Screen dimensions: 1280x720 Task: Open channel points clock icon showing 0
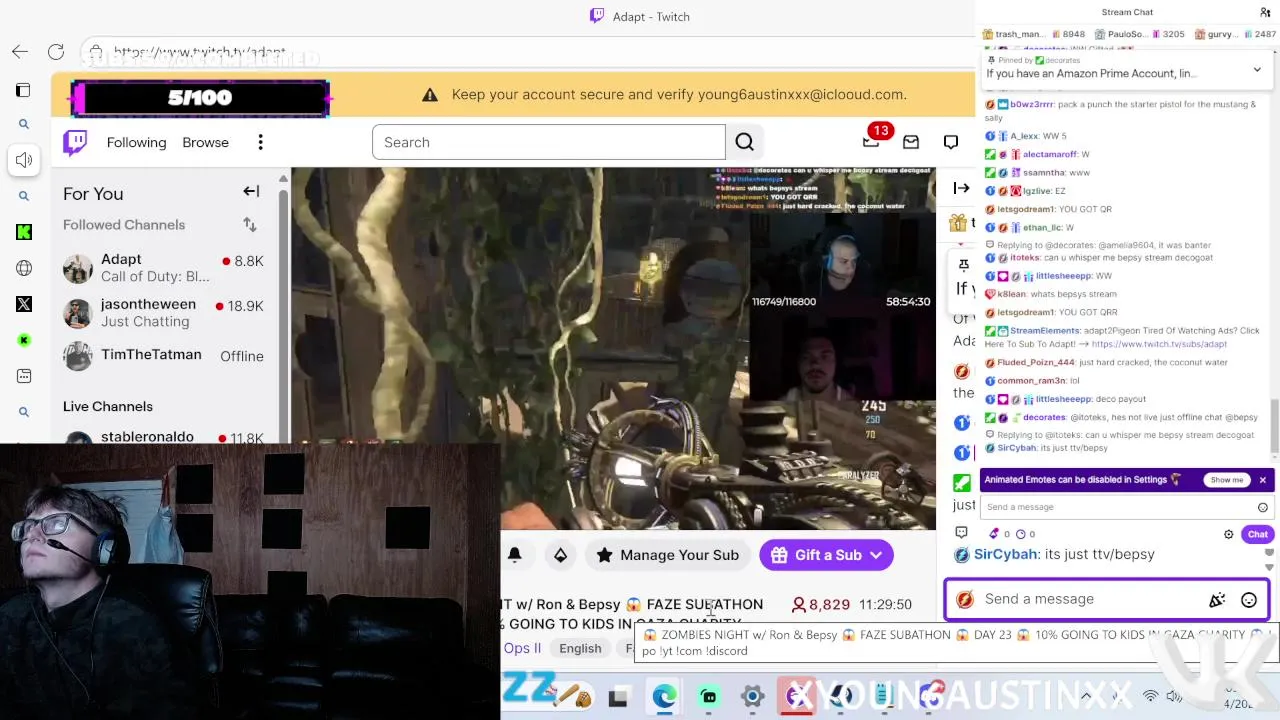coord(1025,534)
